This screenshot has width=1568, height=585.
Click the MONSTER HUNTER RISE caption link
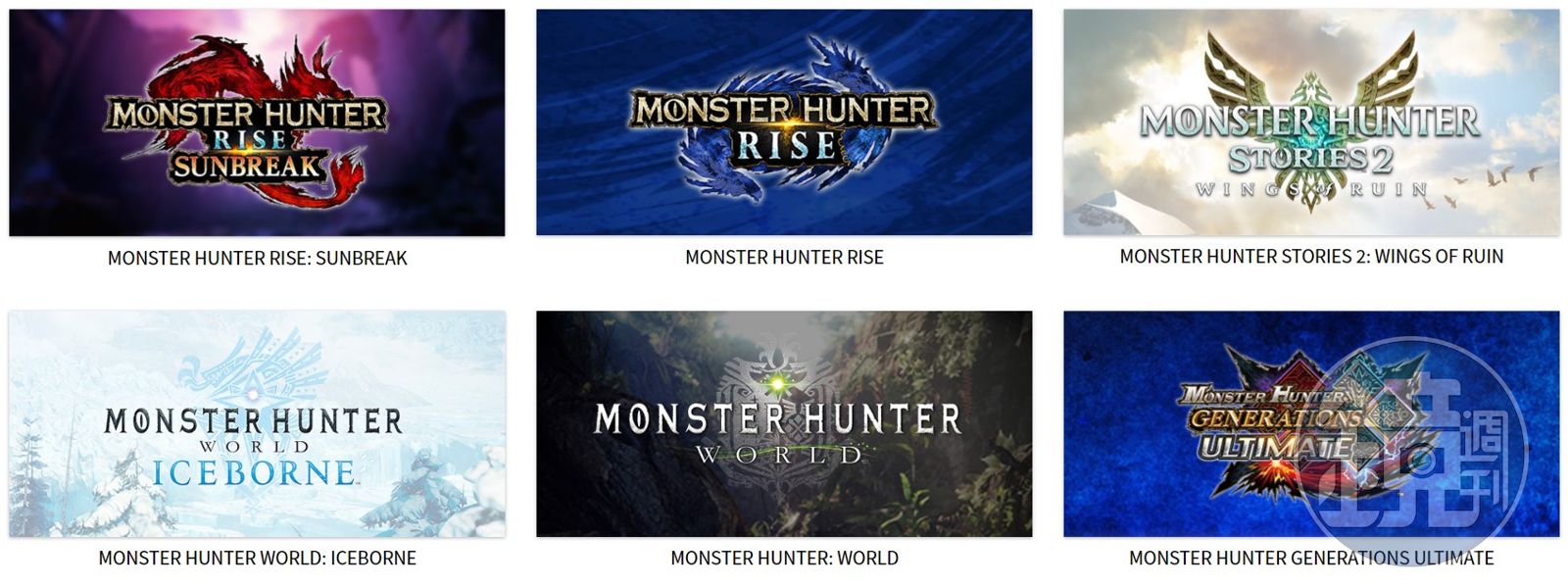(x=784, y=258)
